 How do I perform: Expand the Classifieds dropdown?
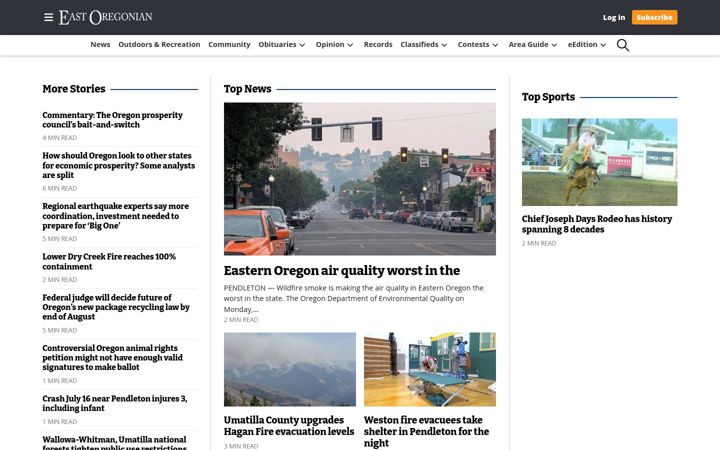click(424, 45)
